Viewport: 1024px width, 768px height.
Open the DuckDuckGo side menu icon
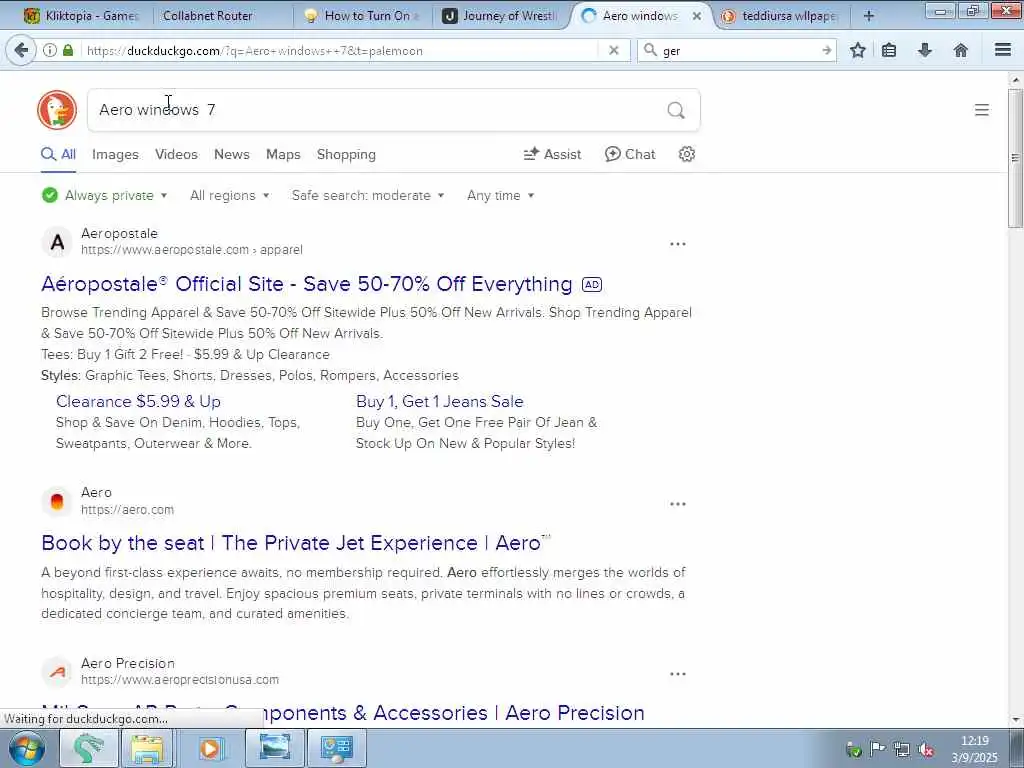[x=981, y=110]
